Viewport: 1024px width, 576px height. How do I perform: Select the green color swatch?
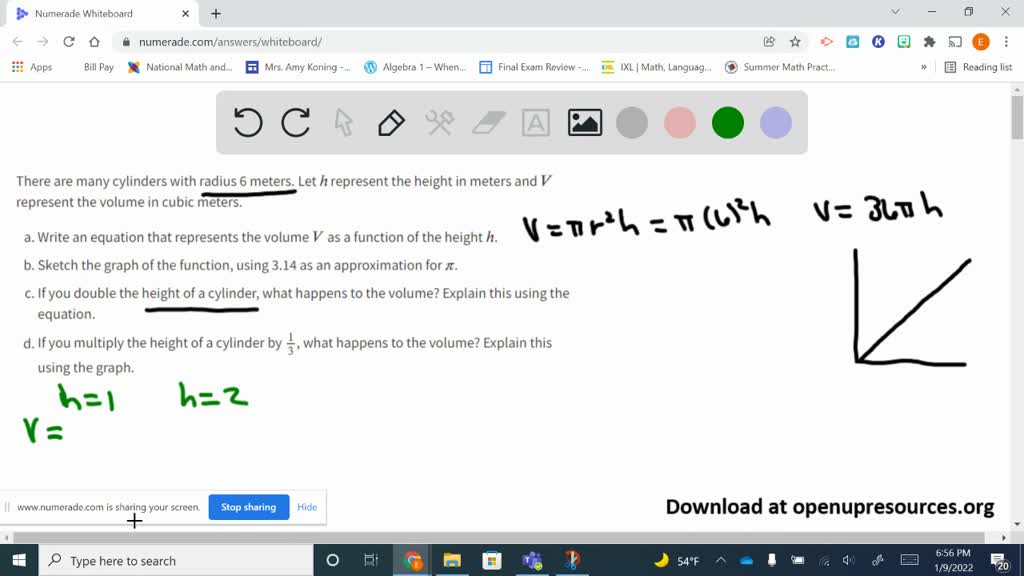click(x=727, y=122)
